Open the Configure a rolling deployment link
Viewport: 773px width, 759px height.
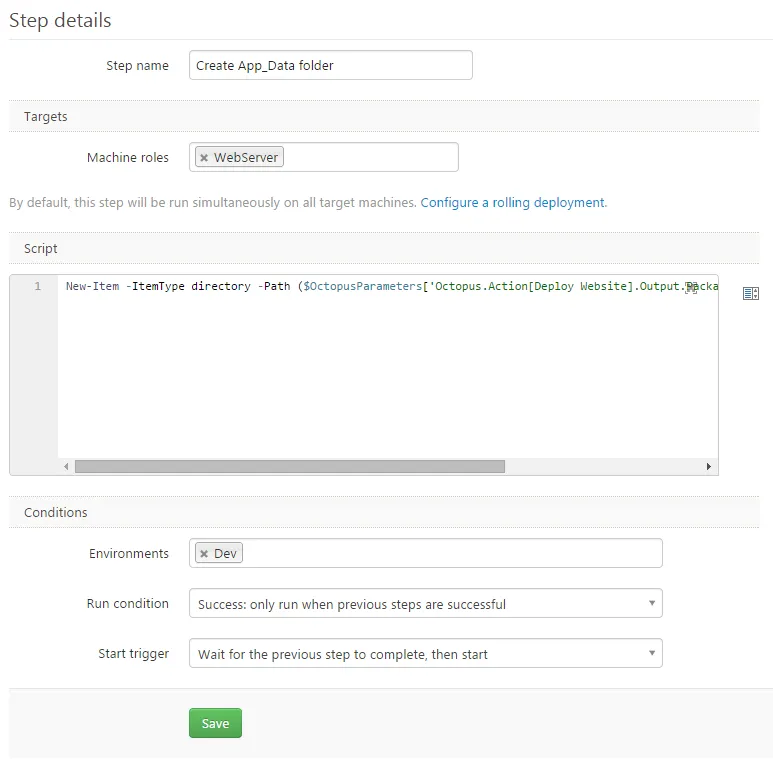513,202
